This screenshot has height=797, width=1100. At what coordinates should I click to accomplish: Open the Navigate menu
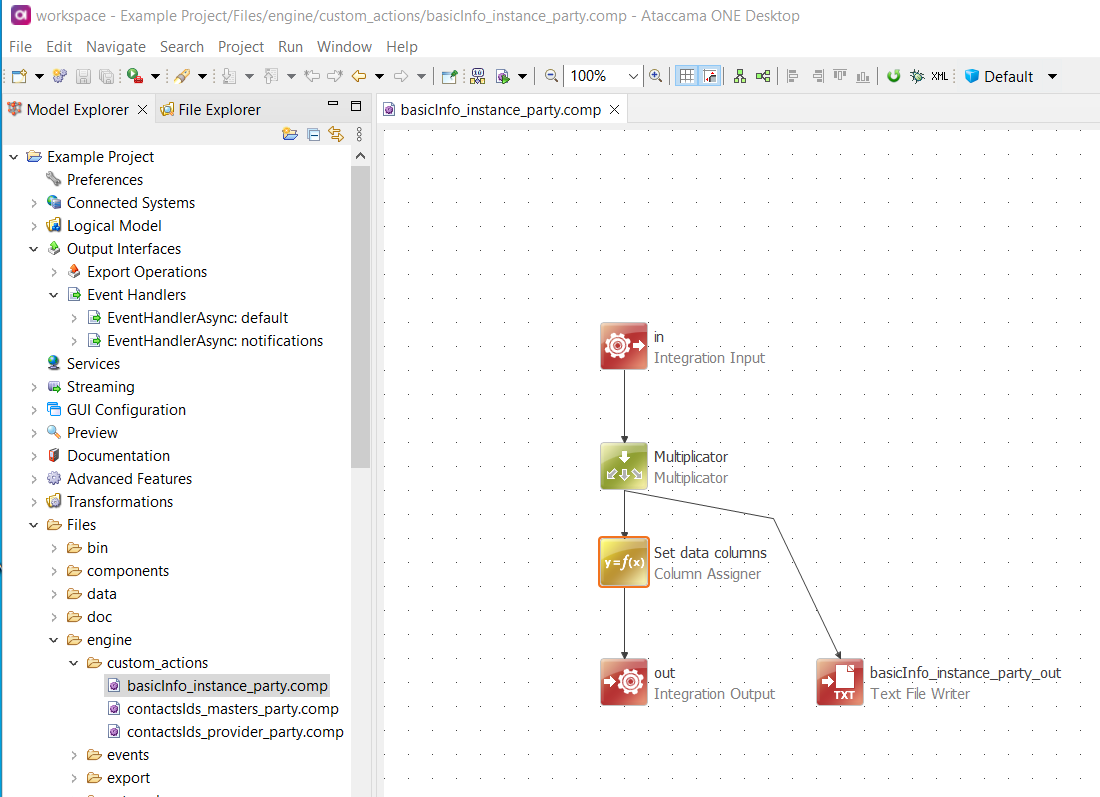click(115, 47)
